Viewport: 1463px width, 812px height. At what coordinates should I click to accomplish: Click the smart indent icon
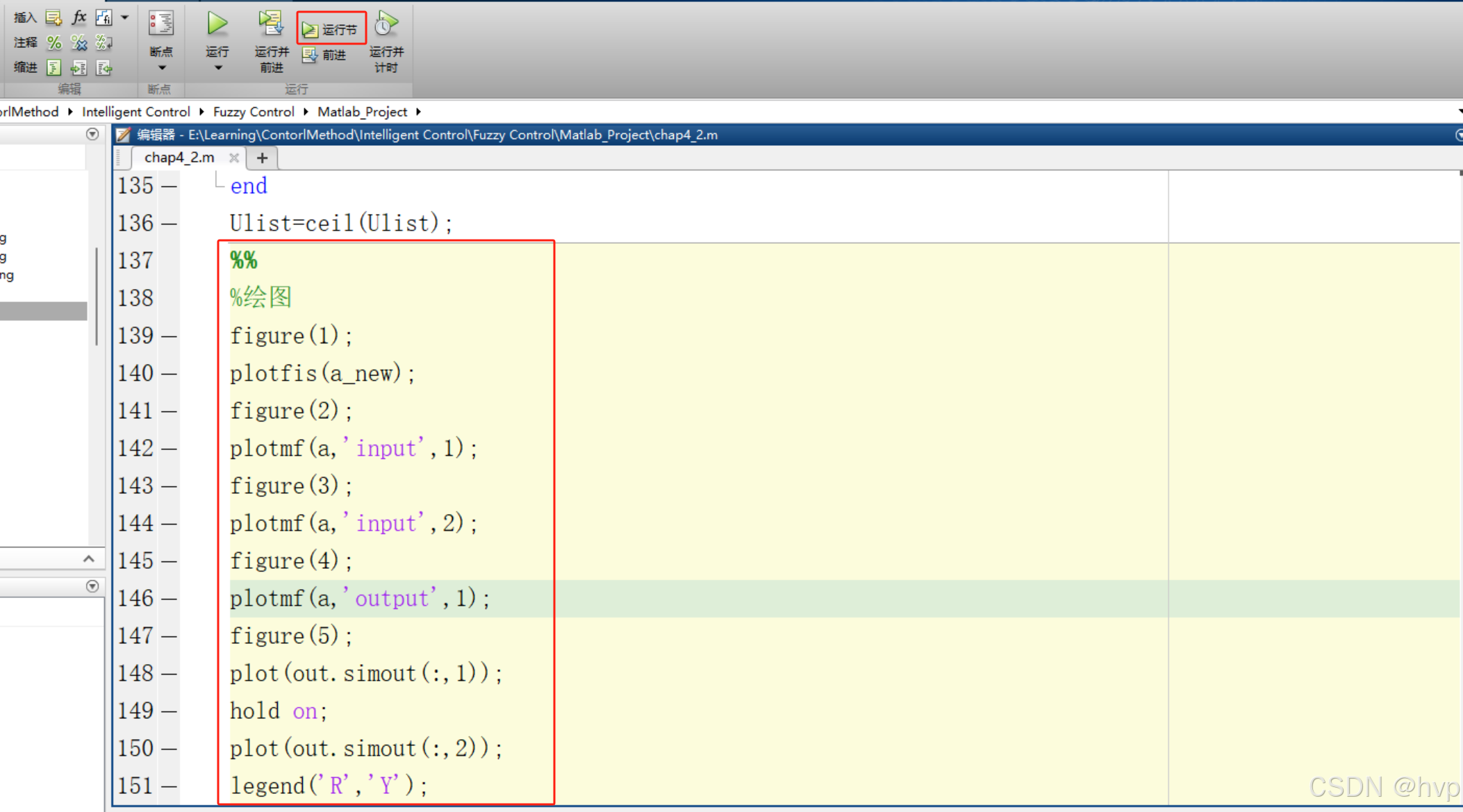click(53, 67)
